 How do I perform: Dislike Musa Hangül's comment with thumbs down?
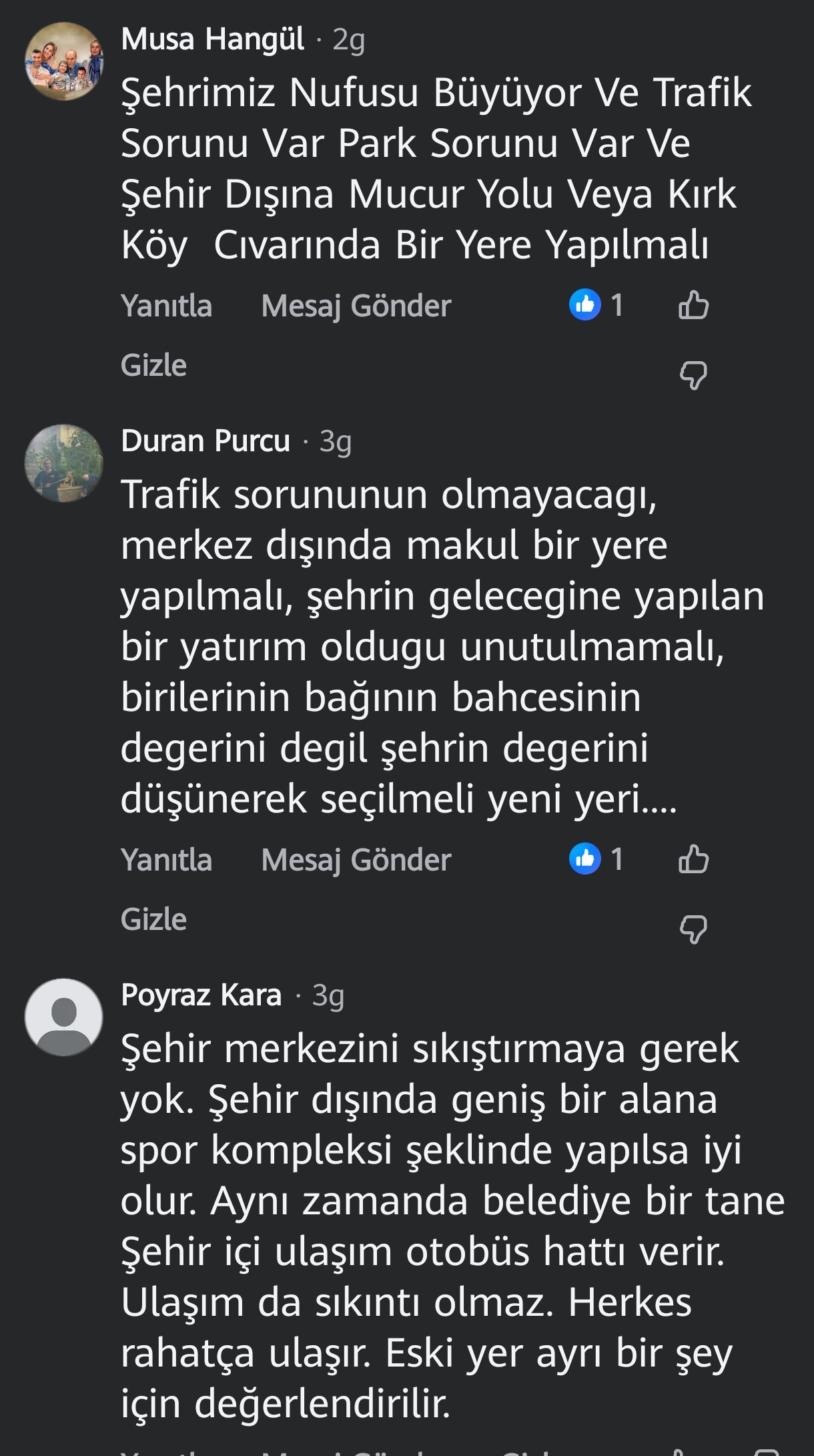pos(693,375)
